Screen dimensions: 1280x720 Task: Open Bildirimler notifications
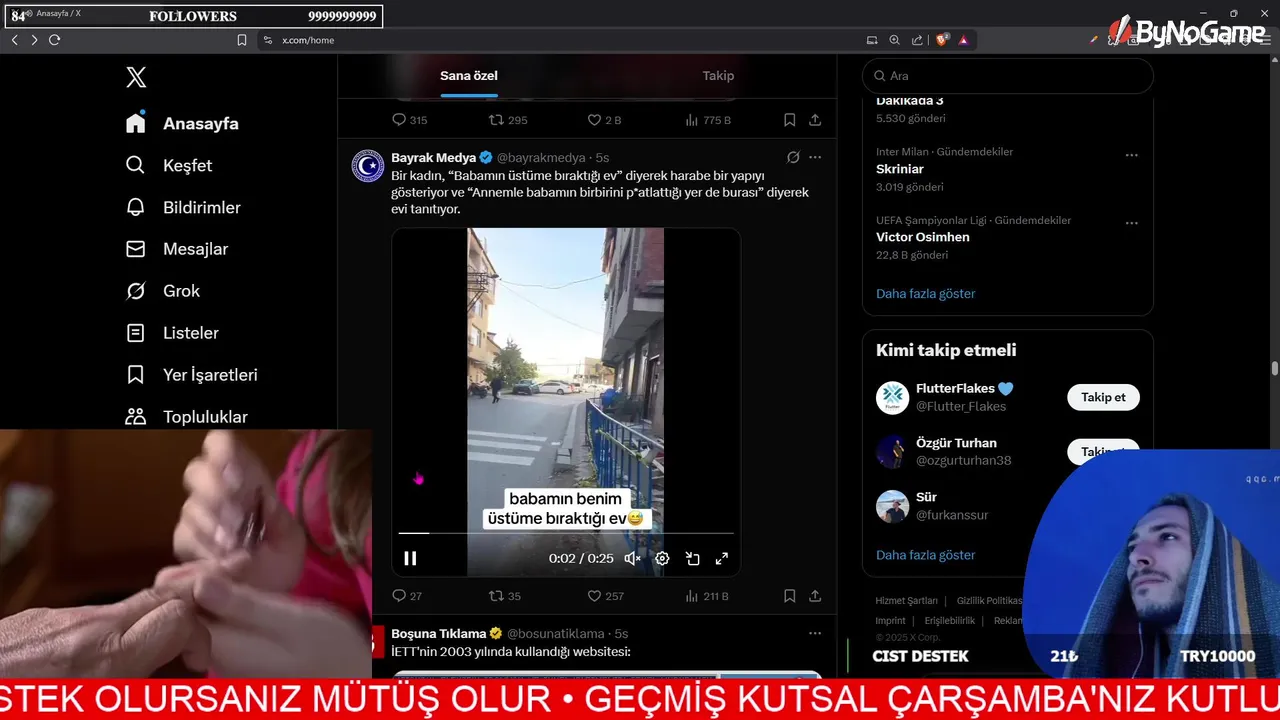(183, 207)
